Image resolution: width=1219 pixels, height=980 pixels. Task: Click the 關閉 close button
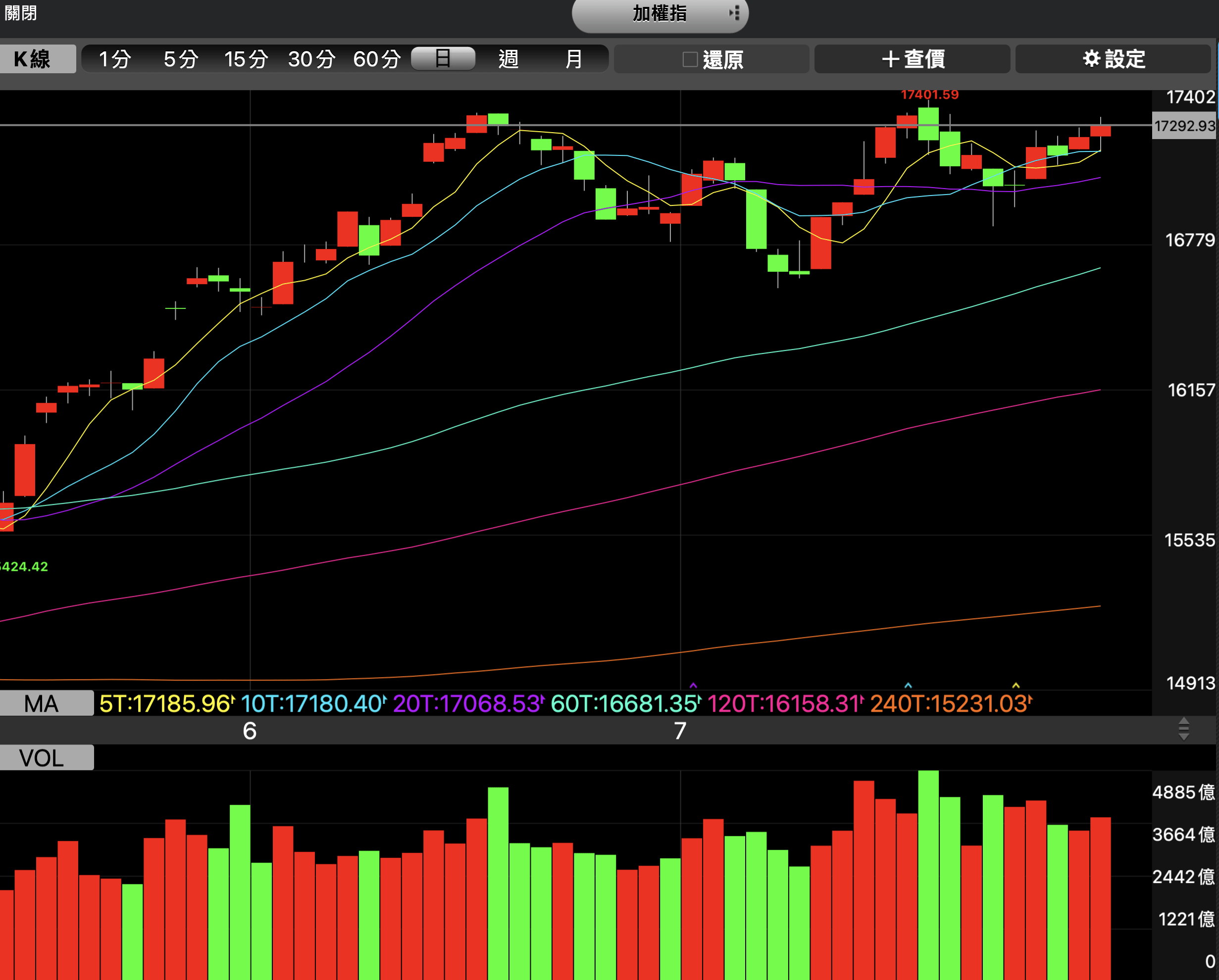point(20,12)
